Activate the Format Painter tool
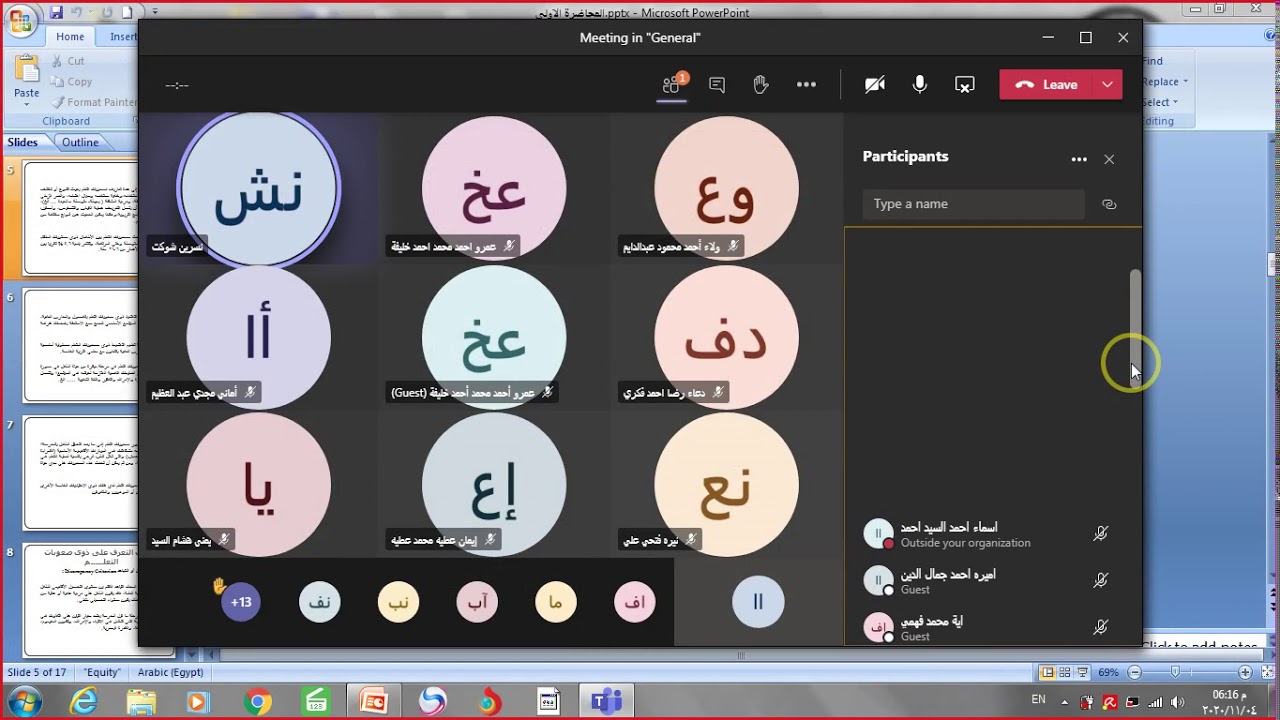Image resolution: width=1280 pixels, height=720 pixels. [x=93, y=102]
